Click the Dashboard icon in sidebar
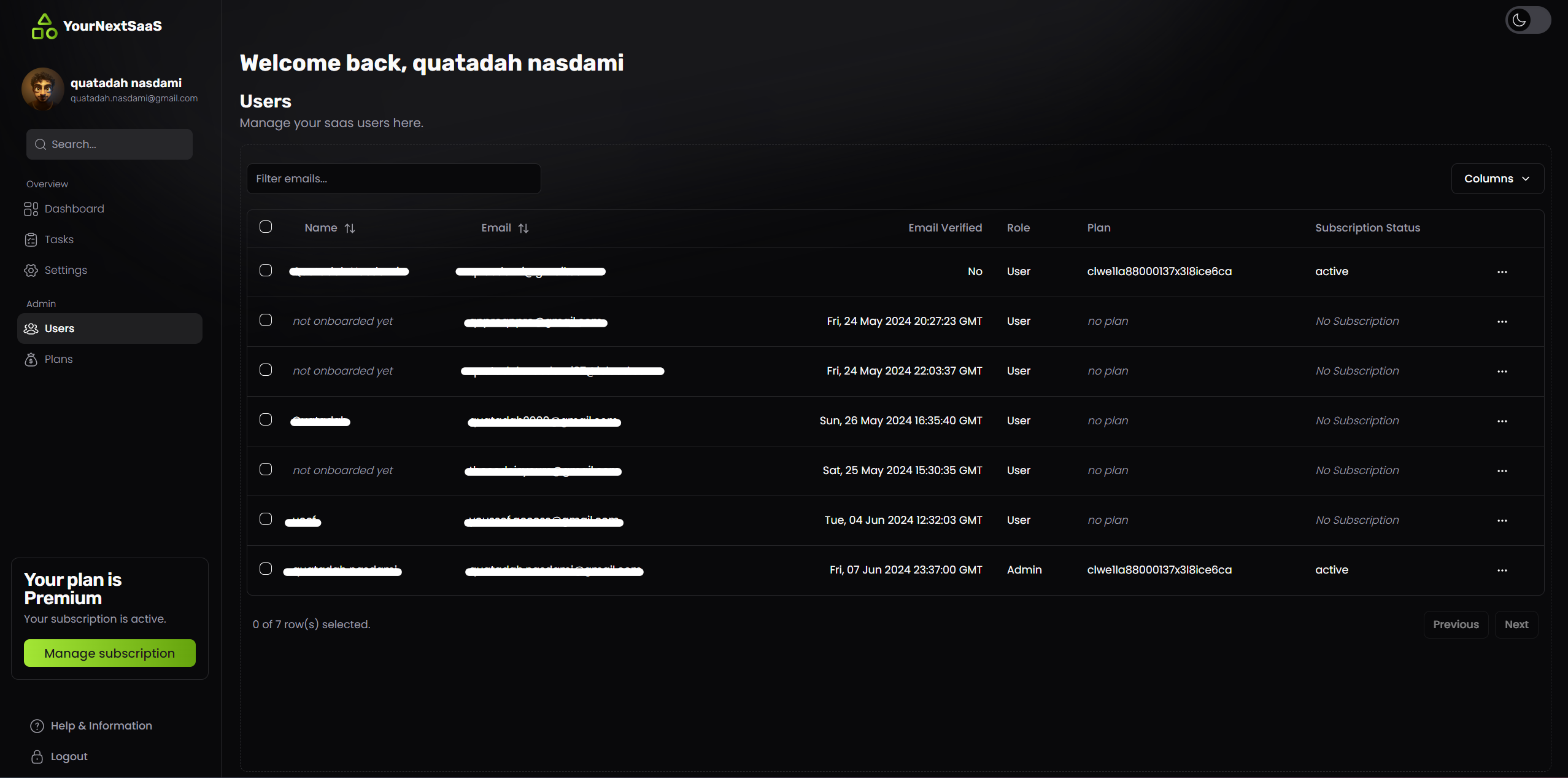This screenshot has width=1568, height=778. tap(31, 208)
